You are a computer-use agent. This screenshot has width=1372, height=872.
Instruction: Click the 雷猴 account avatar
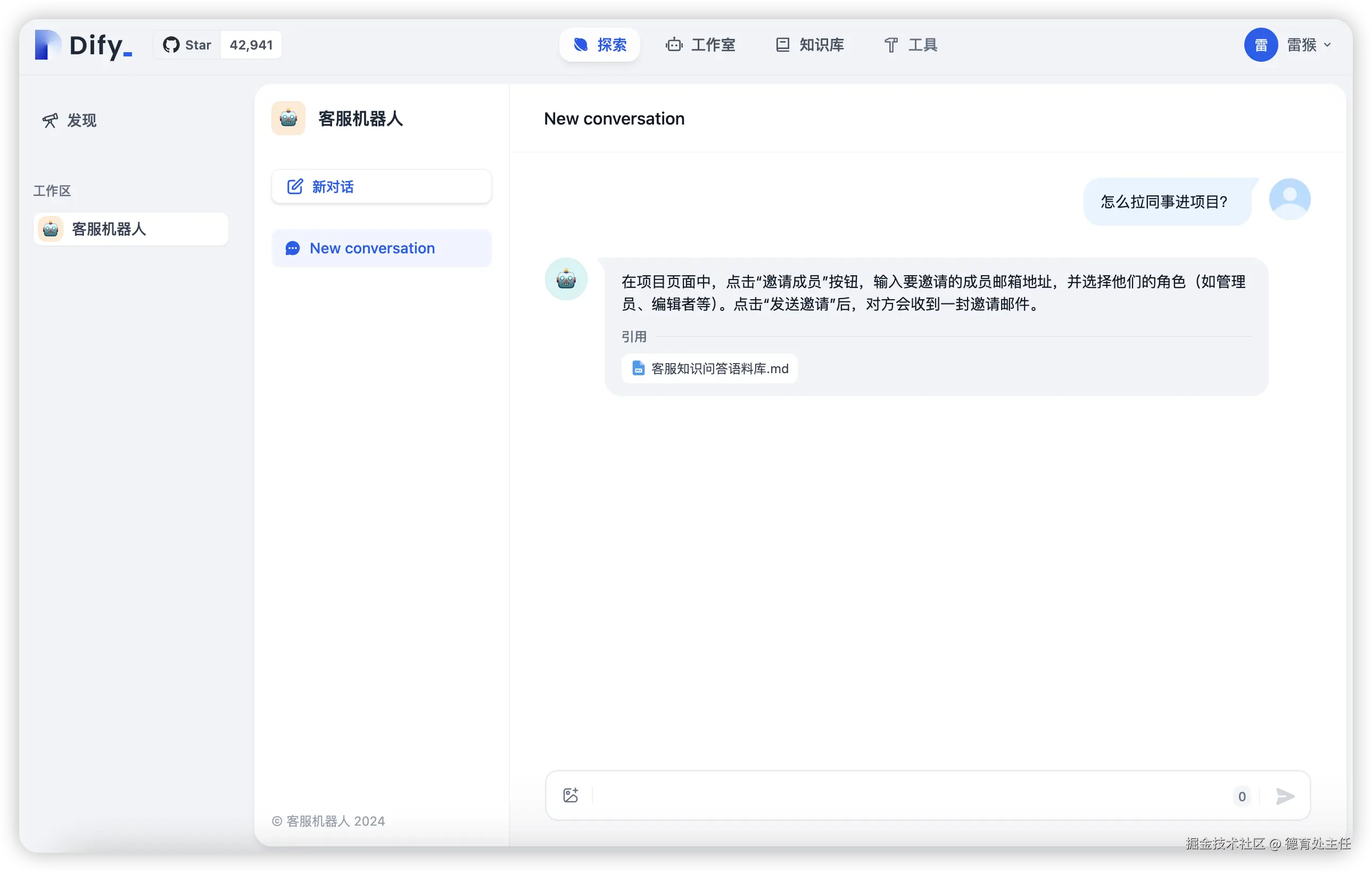pos(1261,45)
